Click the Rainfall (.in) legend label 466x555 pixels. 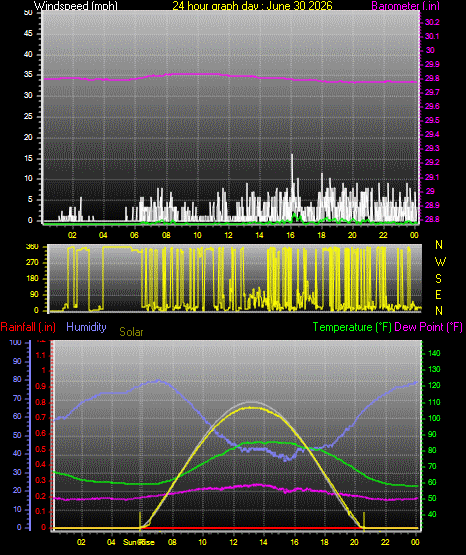[28, 327]
